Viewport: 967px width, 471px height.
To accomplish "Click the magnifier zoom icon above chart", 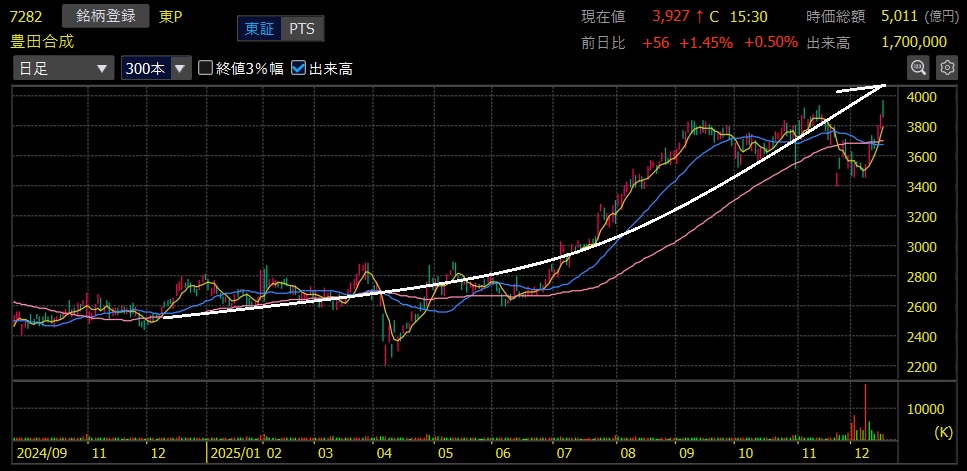I will 917,68.
